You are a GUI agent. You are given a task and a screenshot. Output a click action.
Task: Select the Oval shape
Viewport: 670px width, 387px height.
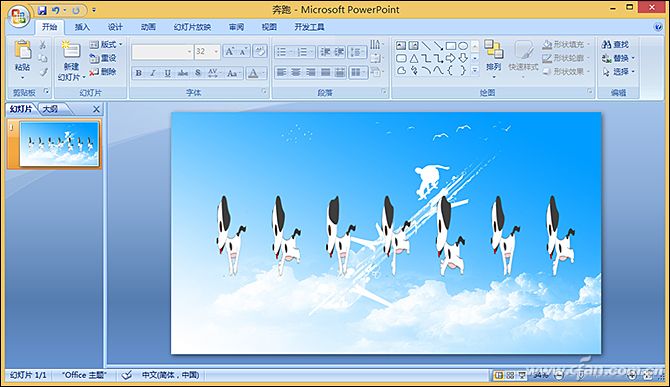coord(463,46)
